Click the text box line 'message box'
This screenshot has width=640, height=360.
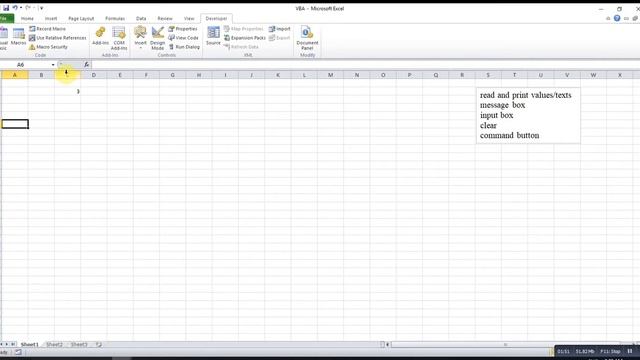tap(502, 105)
